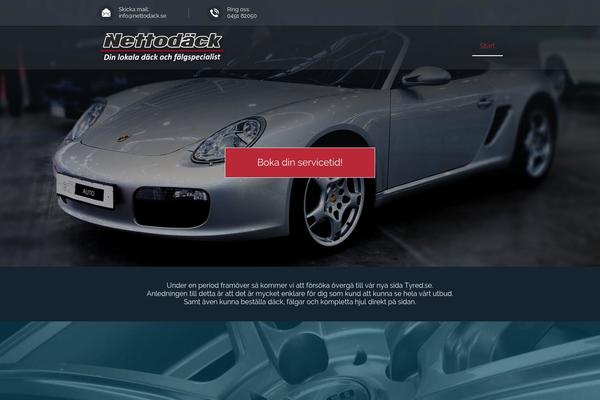Click the envelope mail icon
The width and height of the screenshot is (600, 400).
click(x=106, y=13)
